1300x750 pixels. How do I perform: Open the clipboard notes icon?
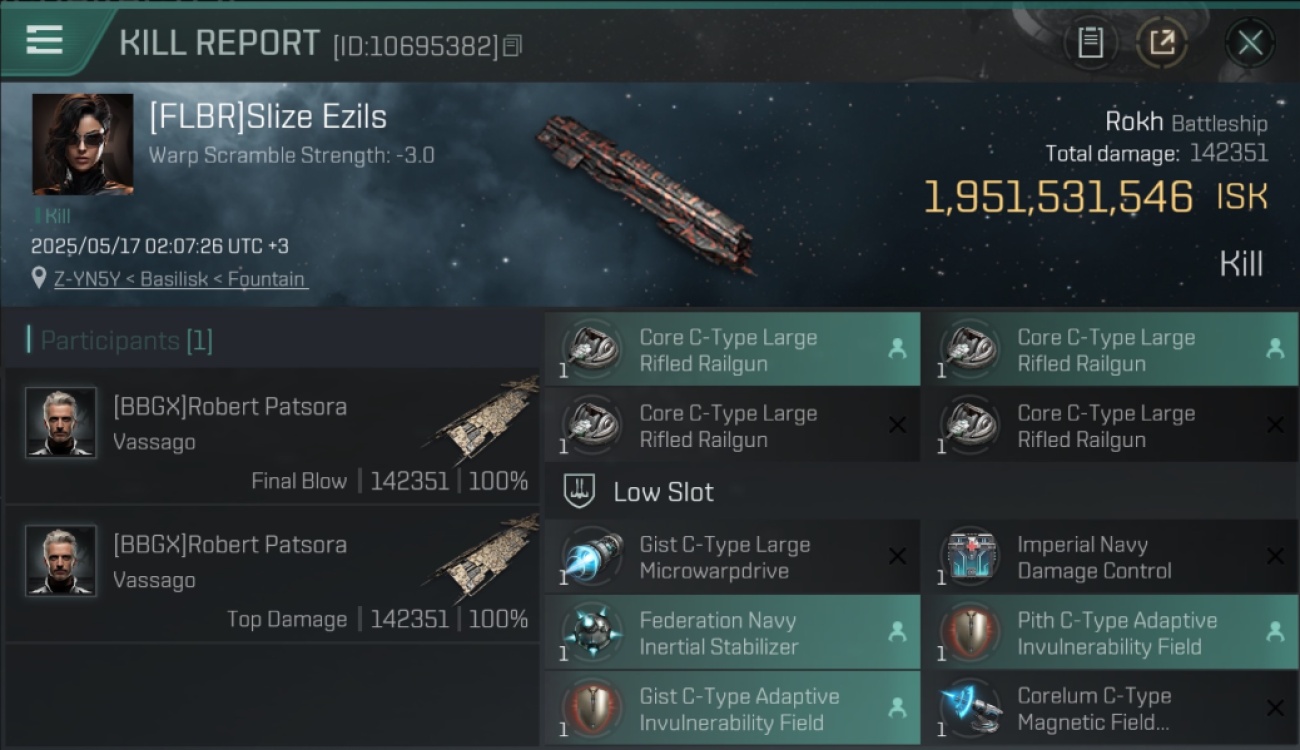coord(1090,42)
